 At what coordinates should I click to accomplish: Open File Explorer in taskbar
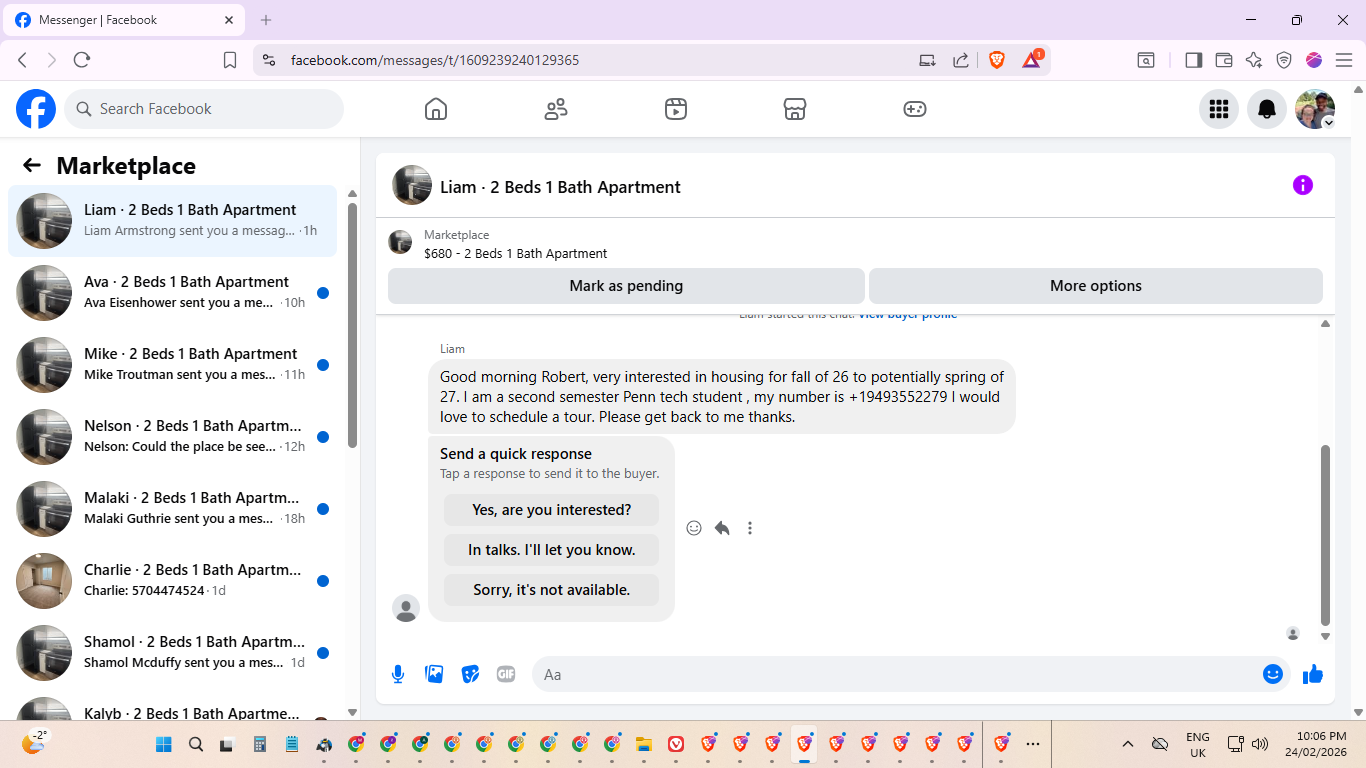pyautogui.click(x=644, y=744)
